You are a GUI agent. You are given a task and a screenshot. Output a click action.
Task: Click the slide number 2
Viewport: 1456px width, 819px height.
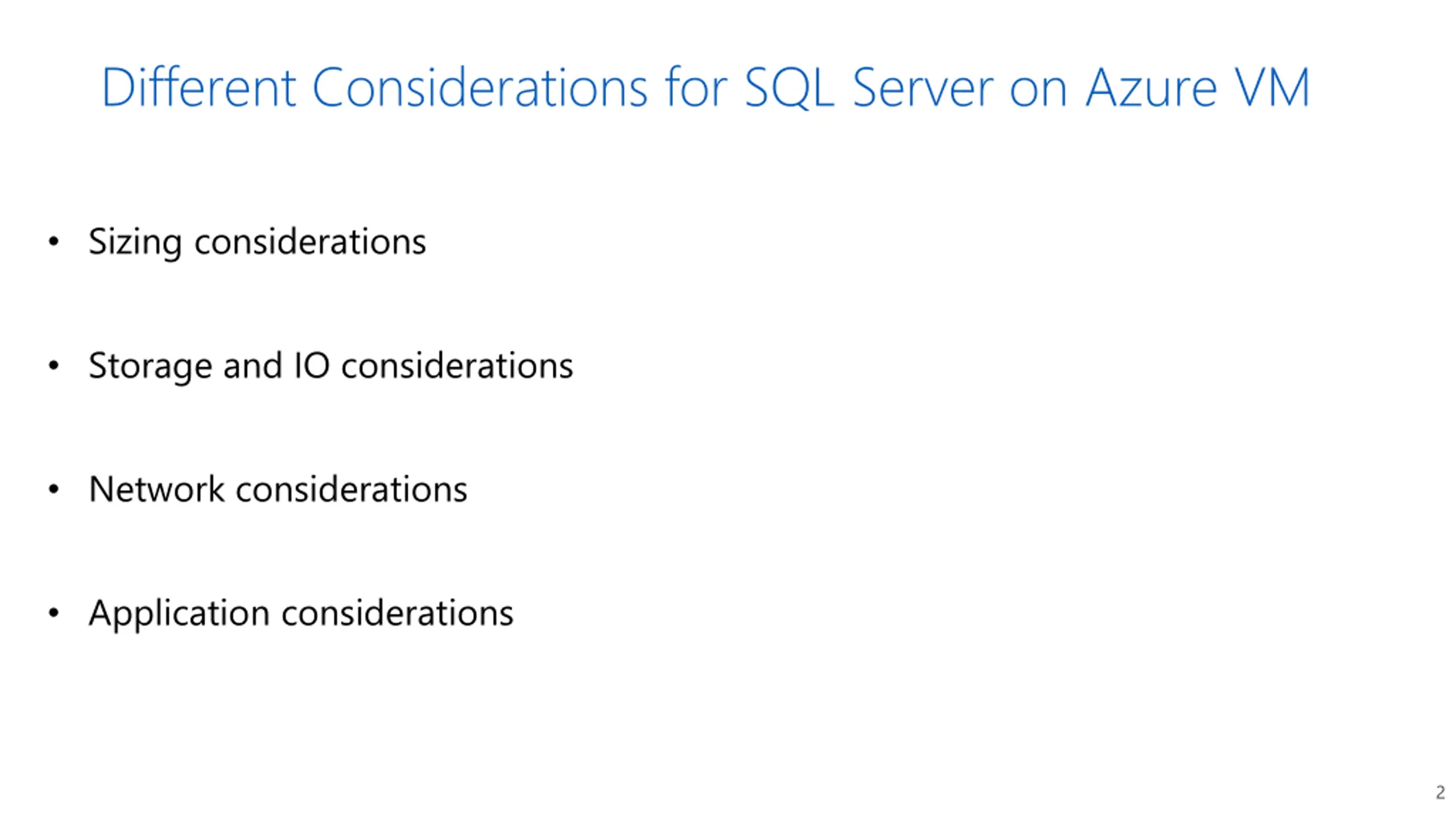pos(1440,792)
